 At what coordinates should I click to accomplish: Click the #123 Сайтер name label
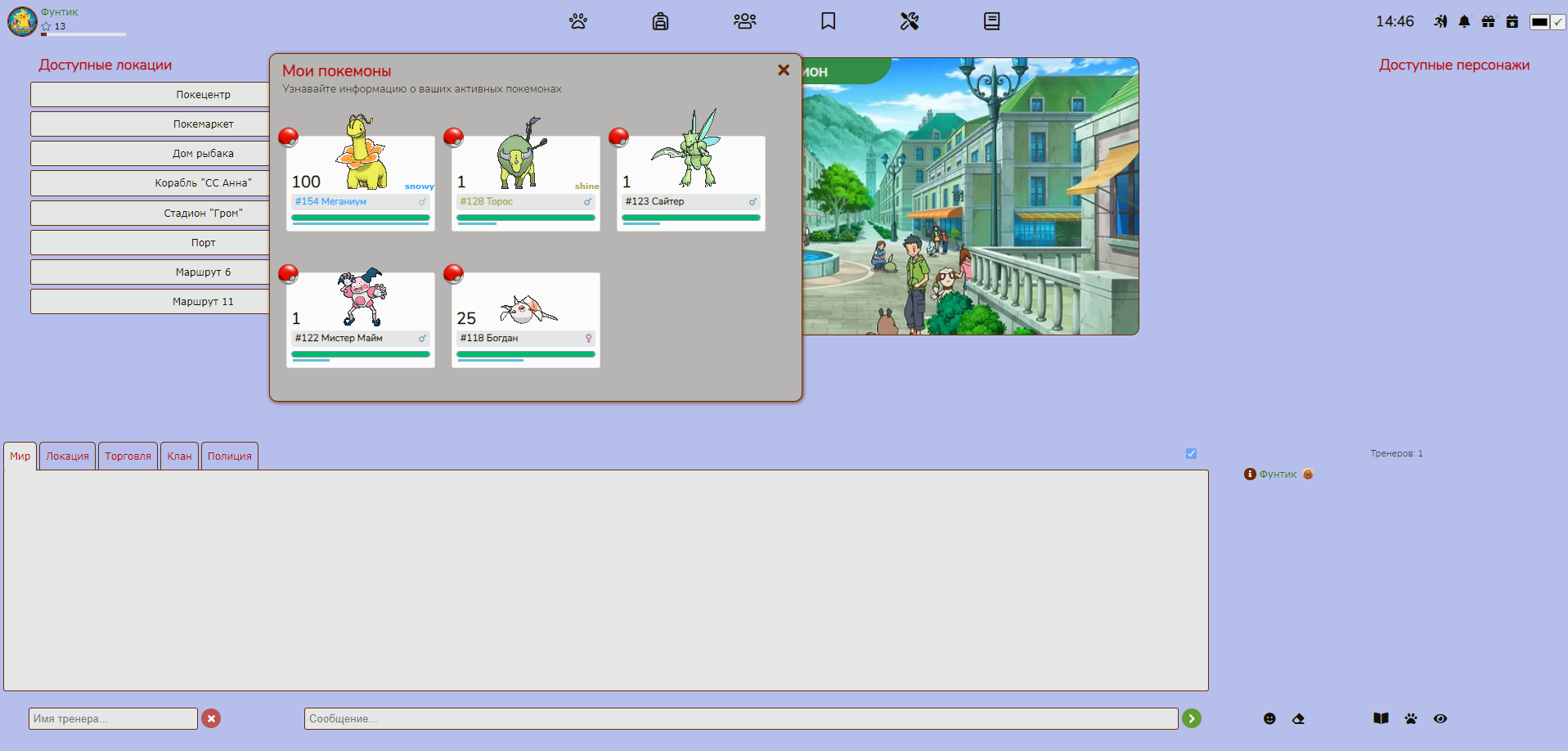tap(654, 201)
